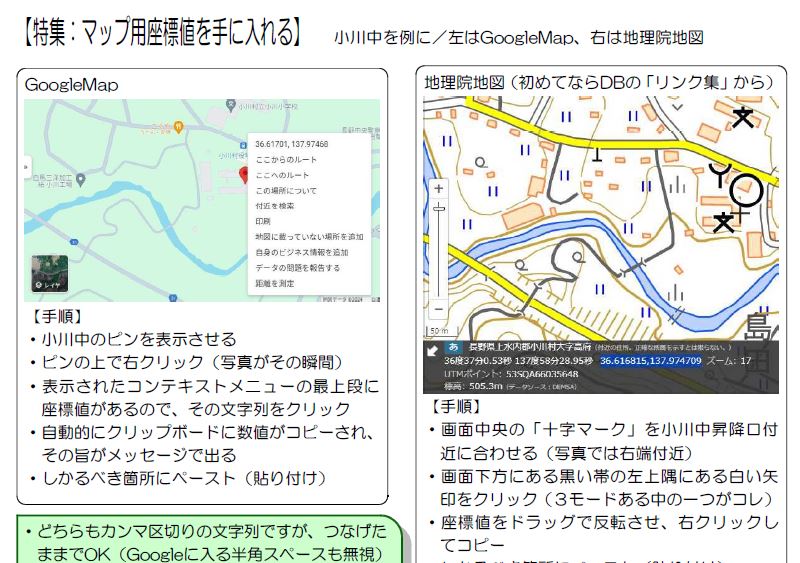The height and width of the screenshot is (563, 800).
Task: Click the white arrow in the black info strip
Action: point(433,350)
